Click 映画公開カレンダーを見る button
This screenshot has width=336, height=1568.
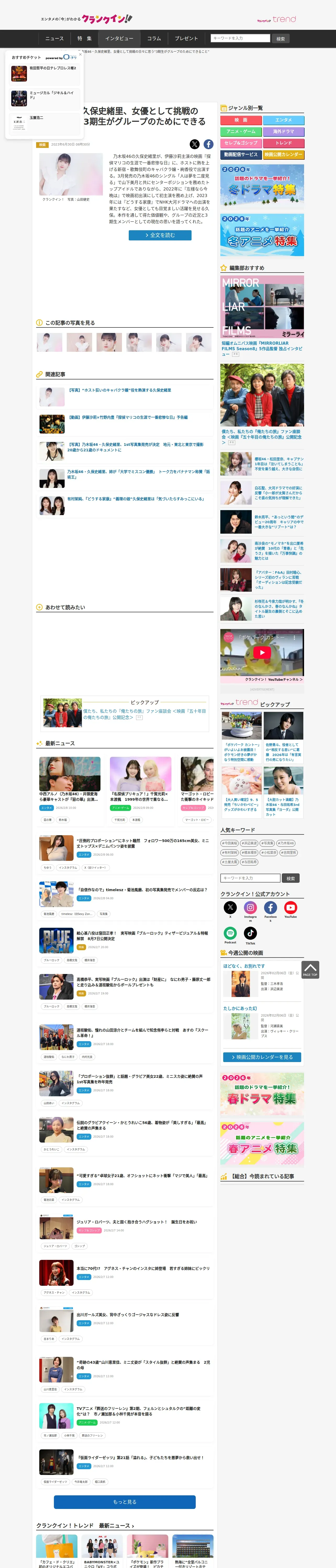pyautogui.click(x=262, y=1057)
